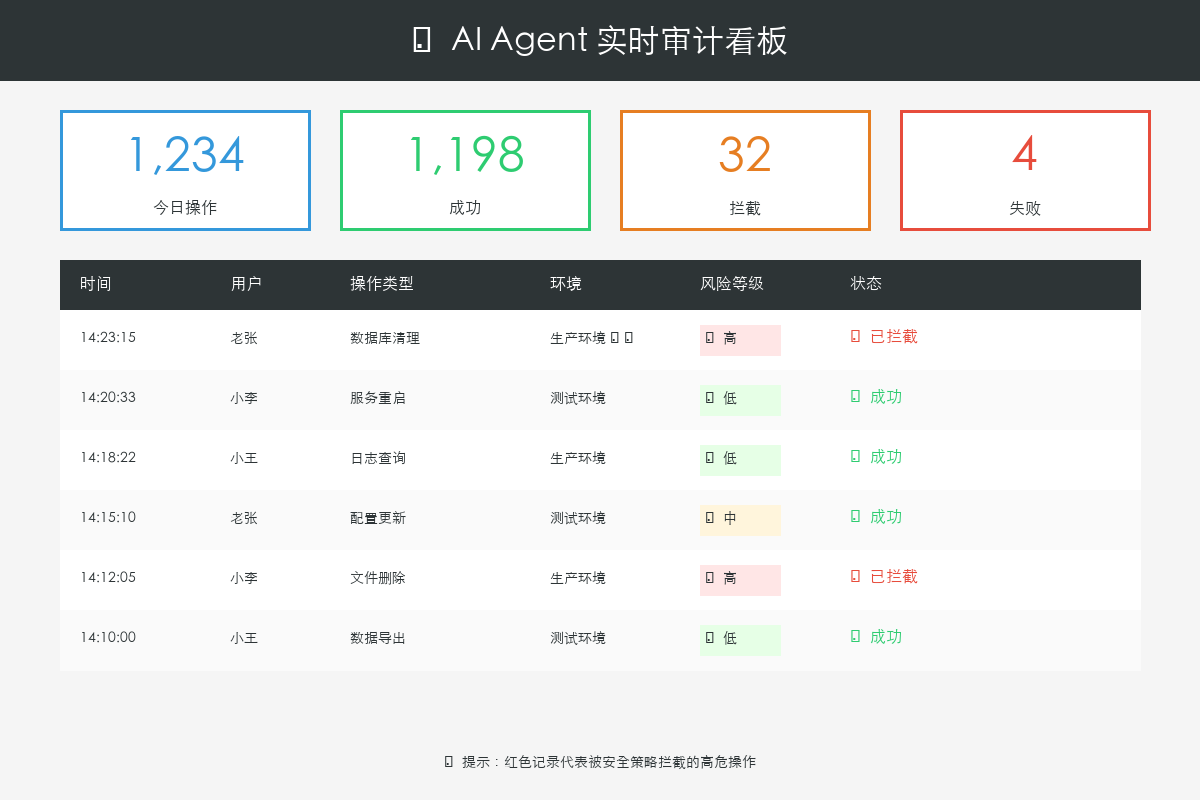Select the 14:20:33 timestamp cell

coord(108,398)
